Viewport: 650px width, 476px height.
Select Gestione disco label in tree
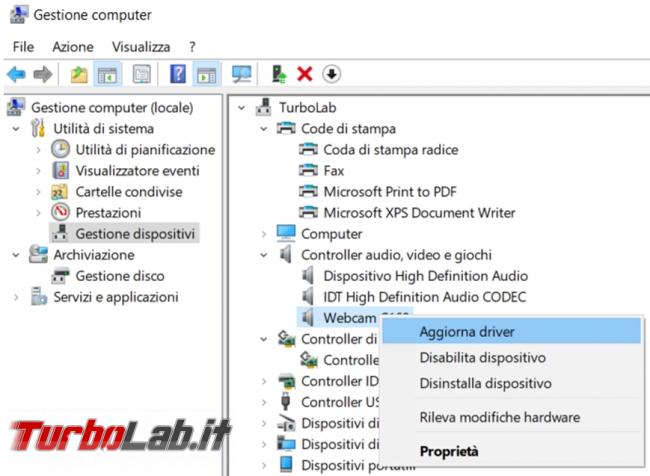120,276
